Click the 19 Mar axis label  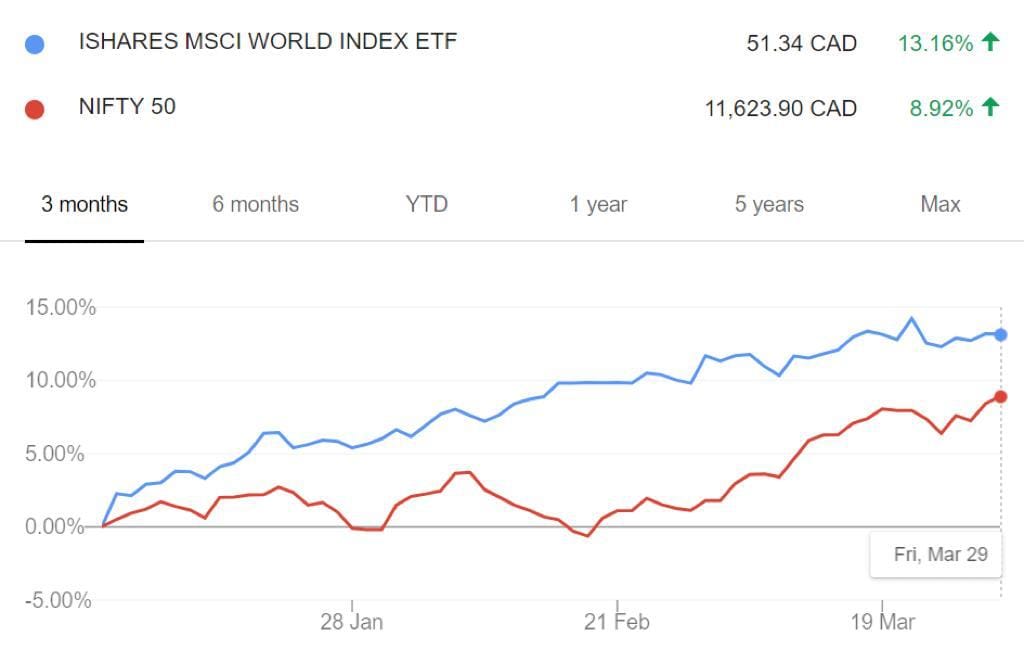pyautogui.click(x=882, y=622)
